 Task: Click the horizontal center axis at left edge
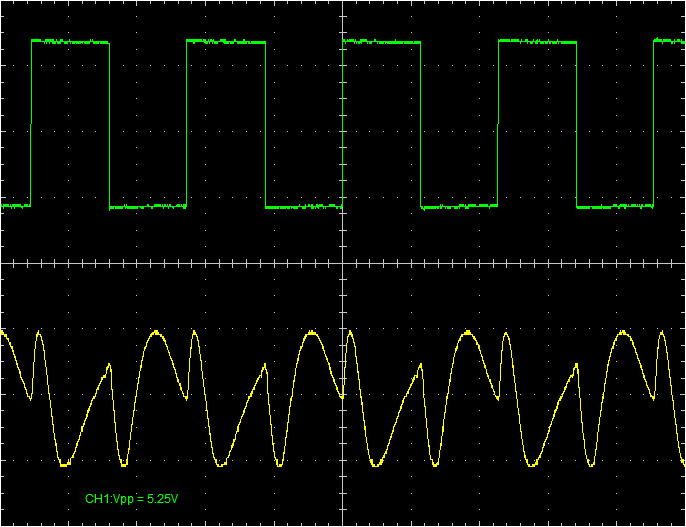[x=4, y=264]
